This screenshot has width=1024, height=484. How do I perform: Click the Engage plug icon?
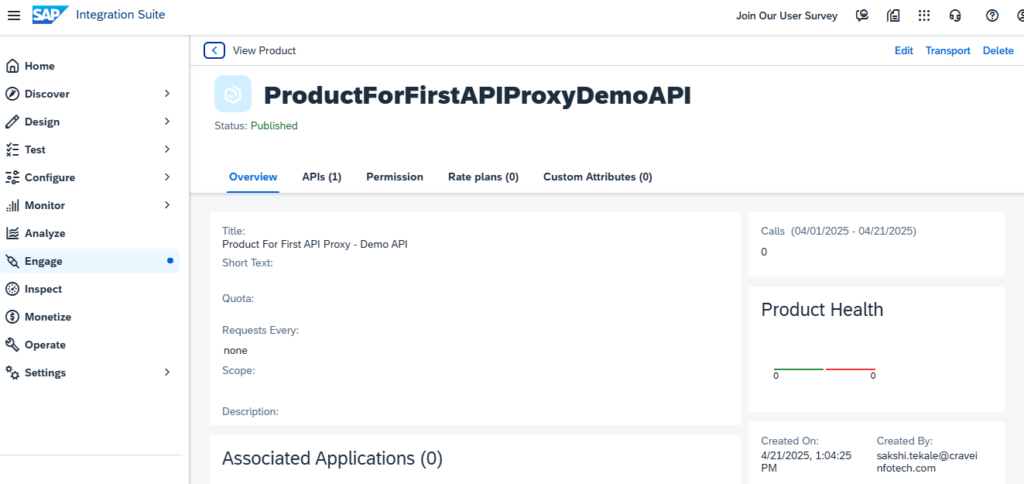pyautogui.click(x=12, y=261)
